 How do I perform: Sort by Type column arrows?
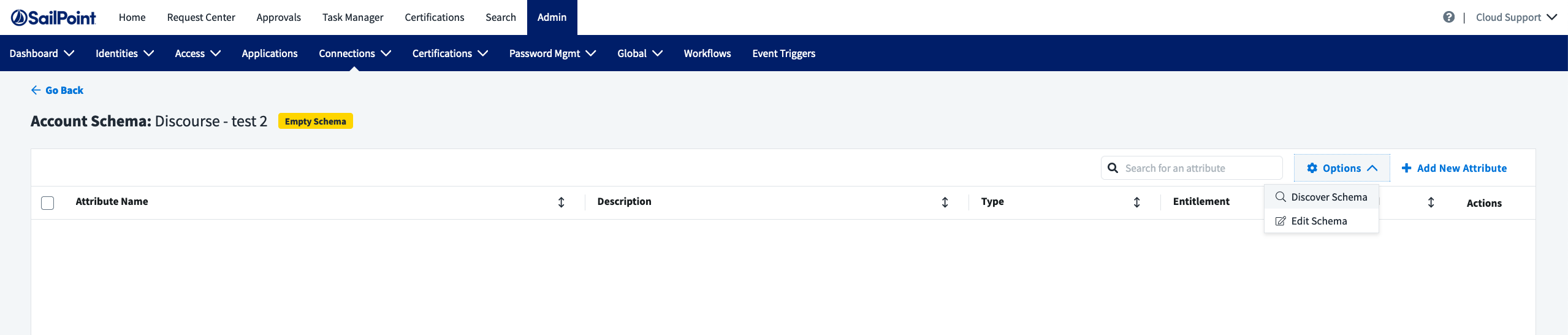point(1136,202)
